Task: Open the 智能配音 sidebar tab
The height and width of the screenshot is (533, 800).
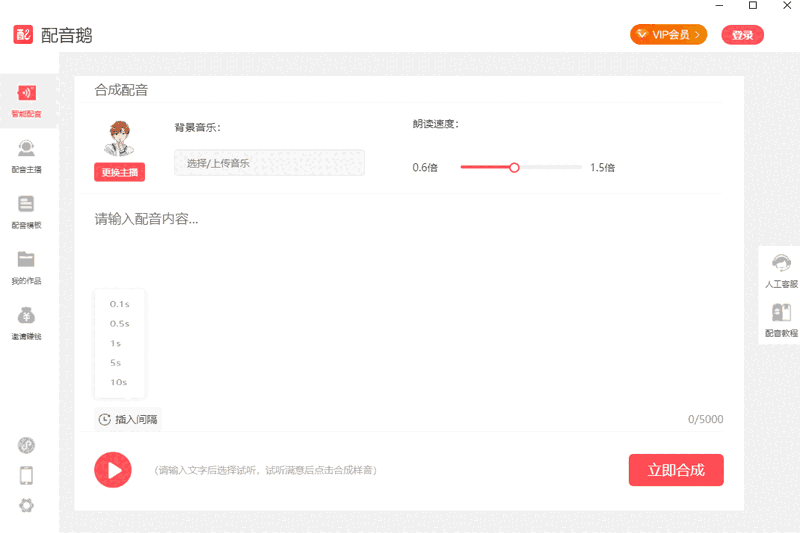Action: coord(27,101)
